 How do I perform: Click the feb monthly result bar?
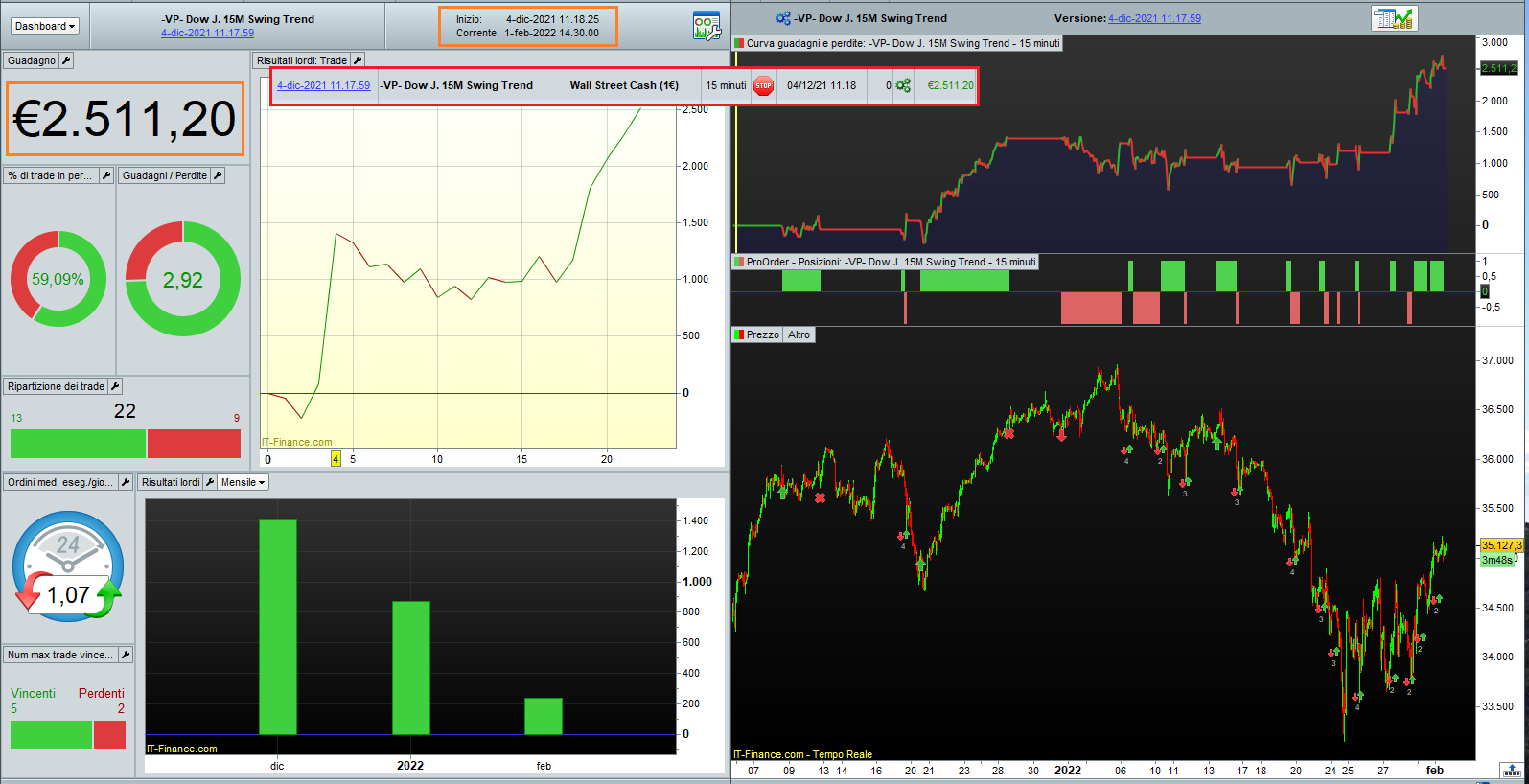pyautogui.click(x=544, y=716)
